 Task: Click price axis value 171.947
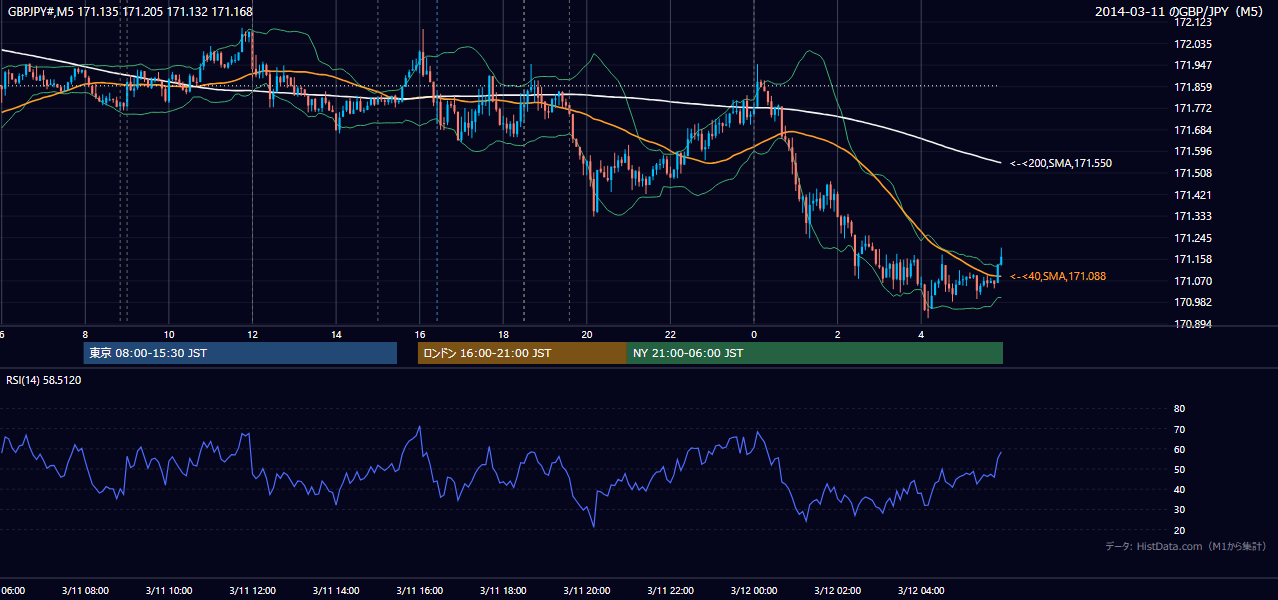(1193, 65)
